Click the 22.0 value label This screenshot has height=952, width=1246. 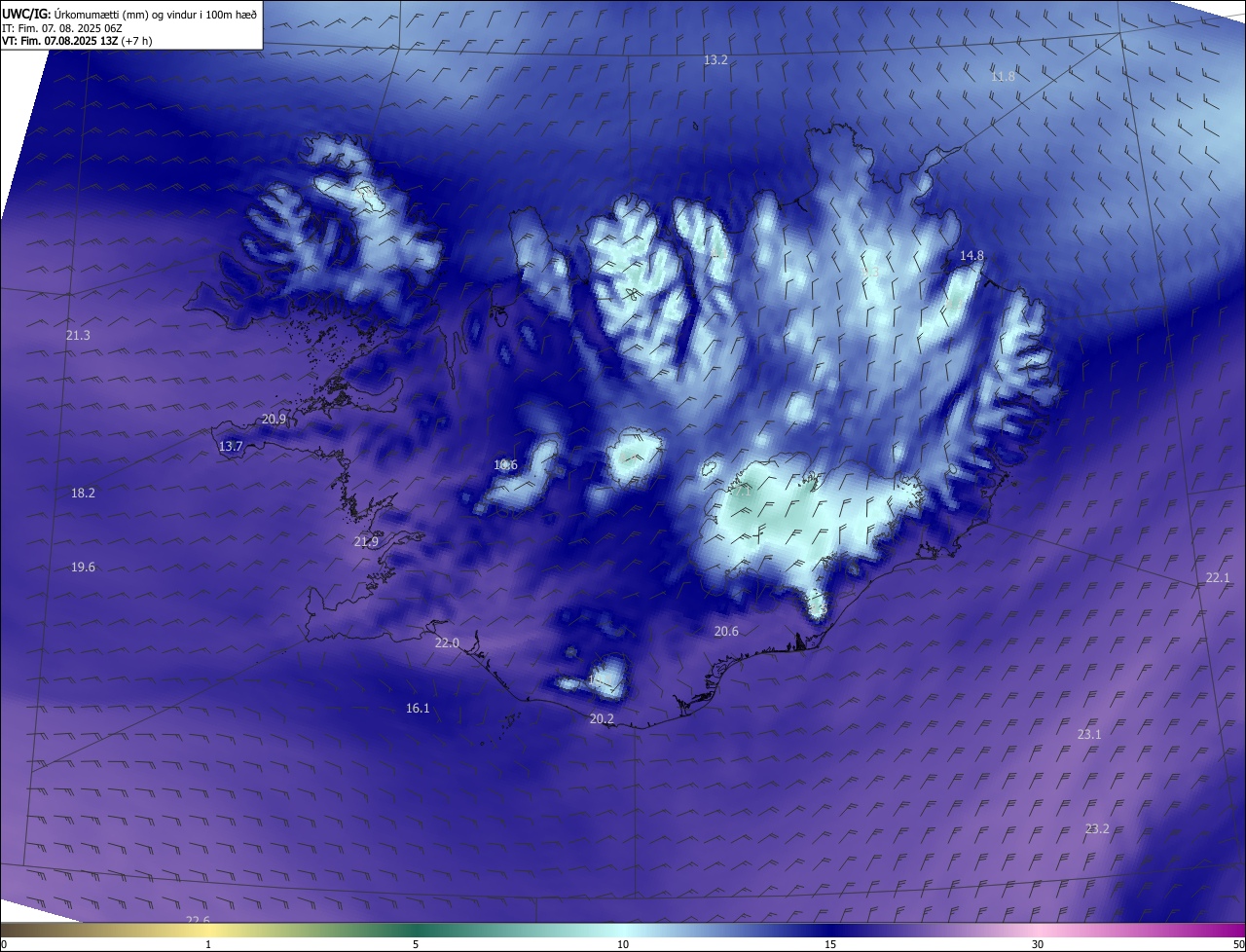click(447, 642)
